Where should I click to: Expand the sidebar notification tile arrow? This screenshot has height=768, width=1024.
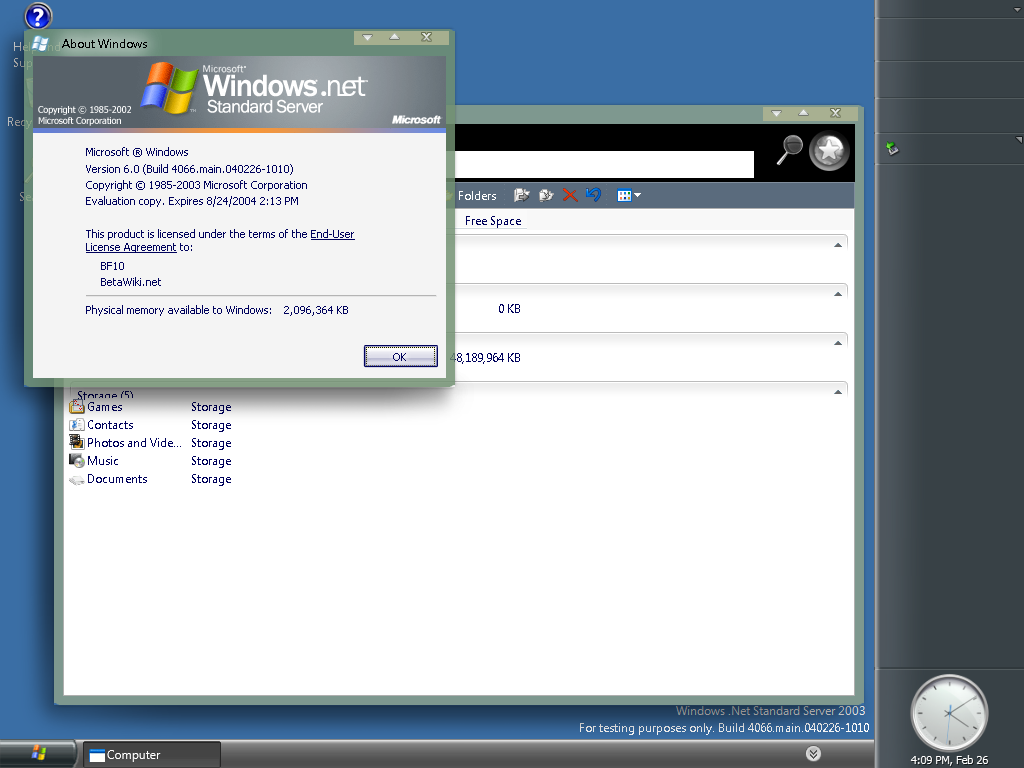tap(1019, 140)
